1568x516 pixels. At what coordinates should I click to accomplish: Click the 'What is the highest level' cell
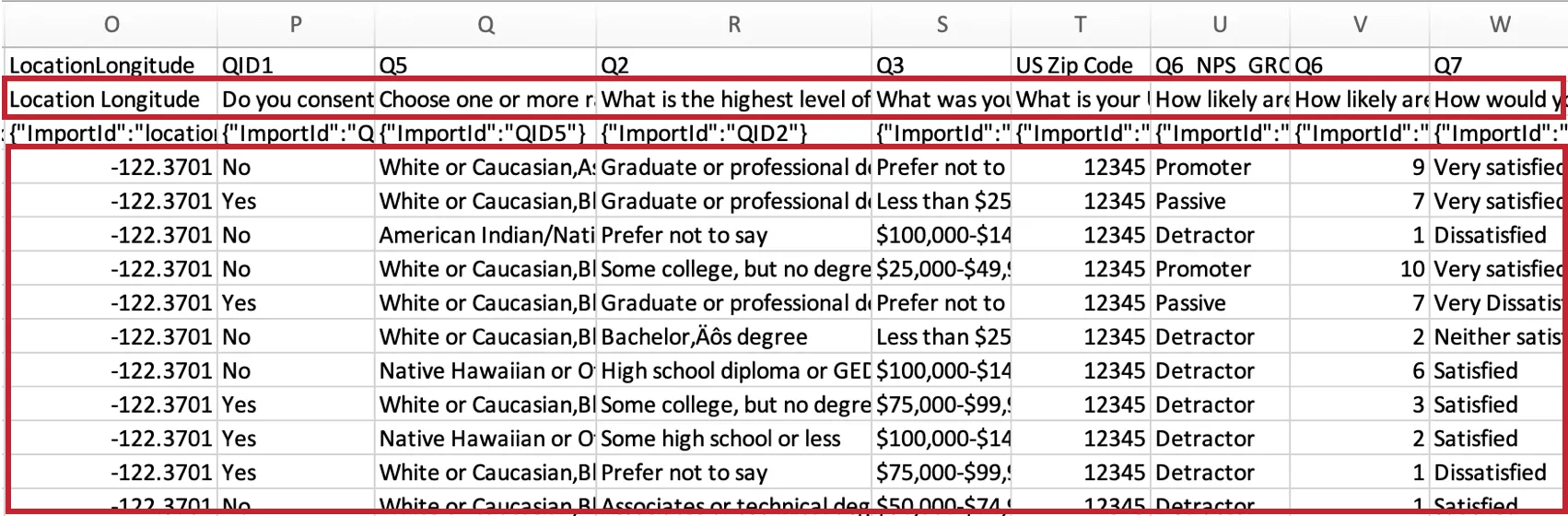pos(733,100)
